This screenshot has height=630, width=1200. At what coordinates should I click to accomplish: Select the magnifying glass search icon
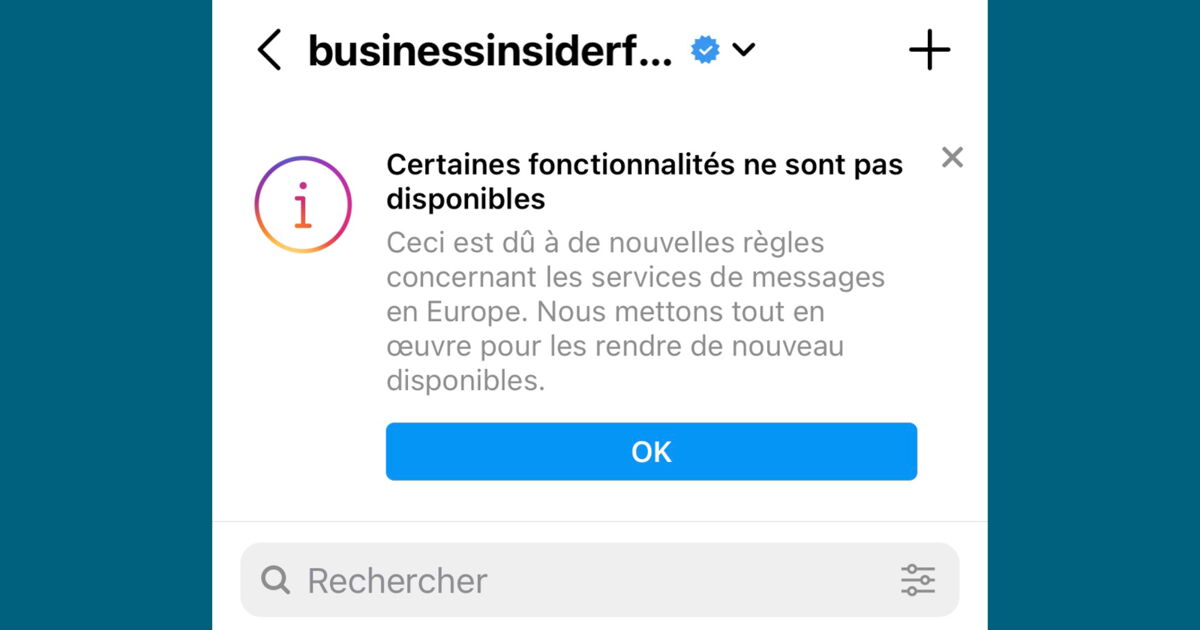(277, 580)
